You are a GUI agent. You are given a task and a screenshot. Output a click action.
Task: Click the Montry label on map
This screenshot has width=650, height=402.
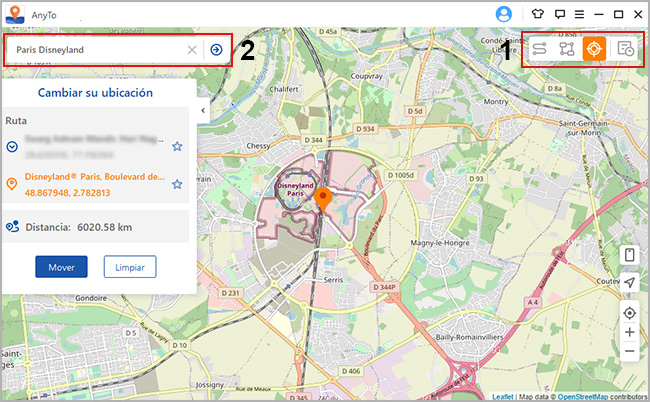point(496,102)
